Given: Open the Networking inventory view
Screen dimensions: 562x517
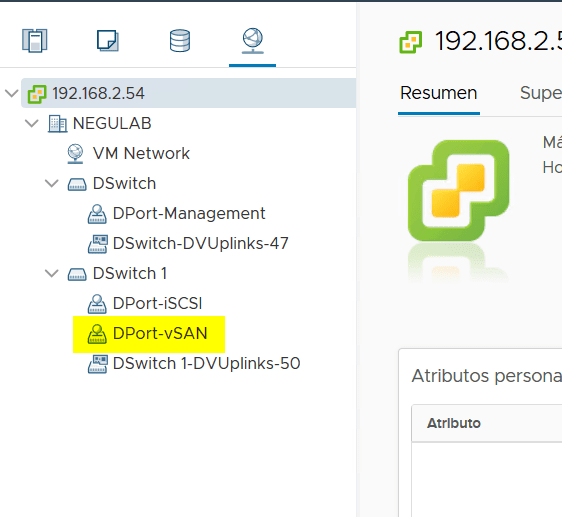Looking at the screenshot, I should click(253, 41).
